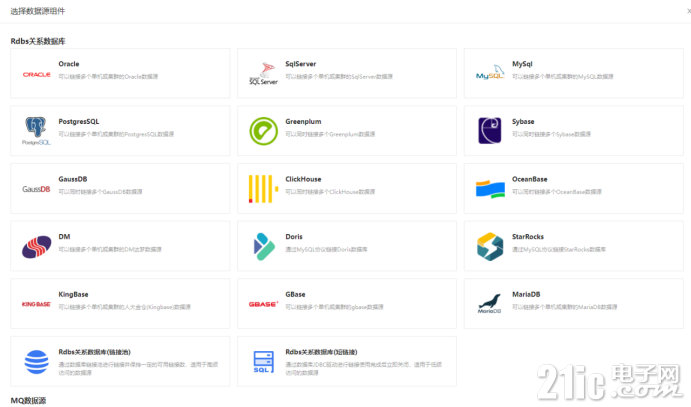Open the KingBase card title

(x=73, y=294)
